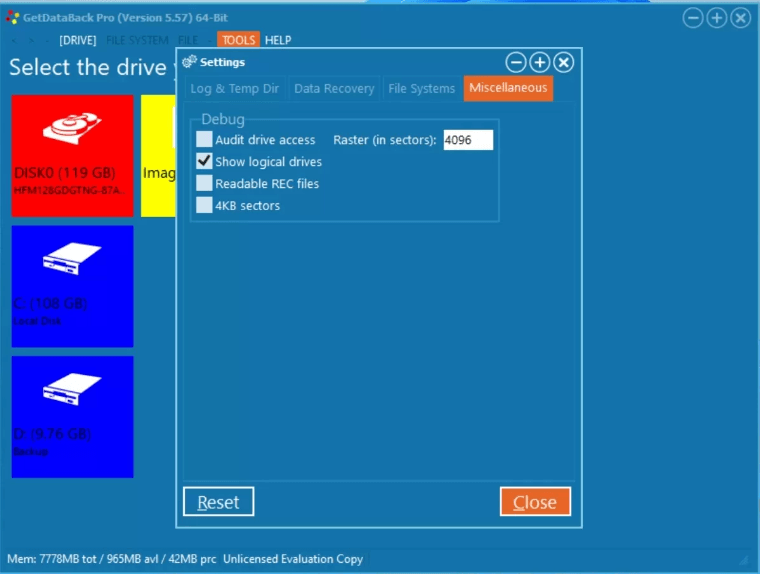Click the FILE SYSTEM step in menu bar
760x574 pixels.
coord(137,40)
